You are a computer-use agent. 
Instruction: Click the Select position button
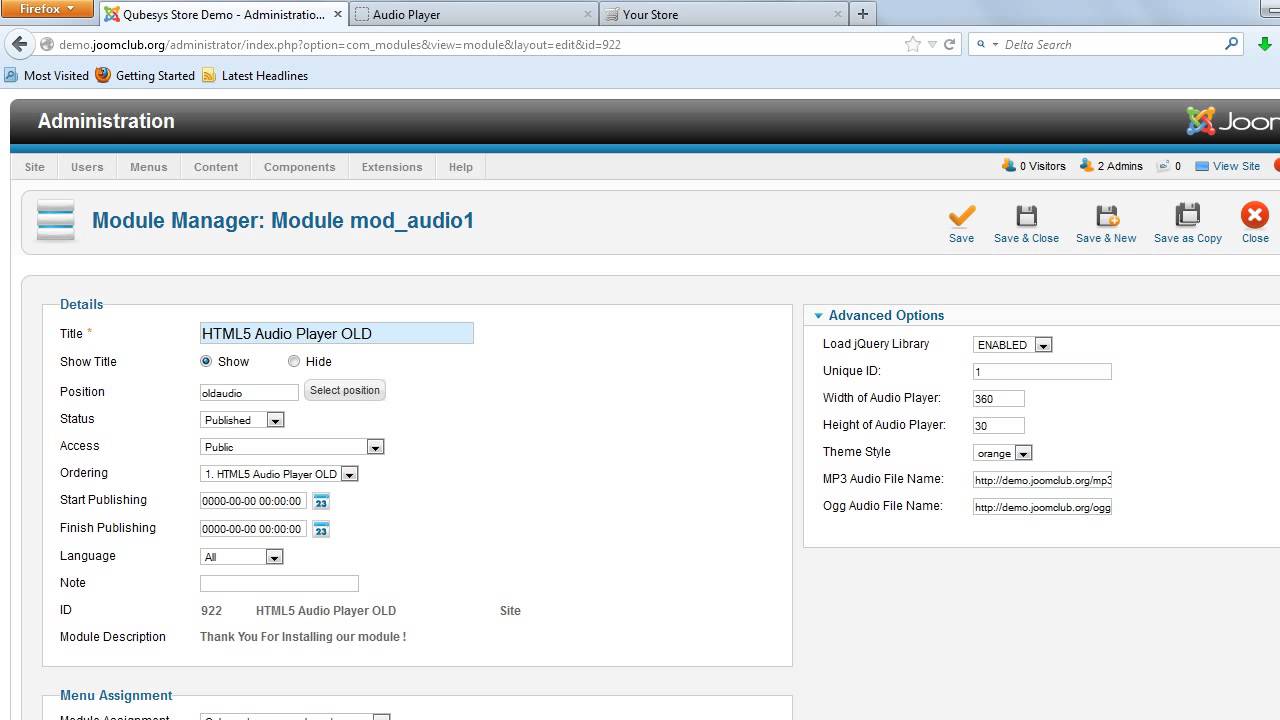345,390
